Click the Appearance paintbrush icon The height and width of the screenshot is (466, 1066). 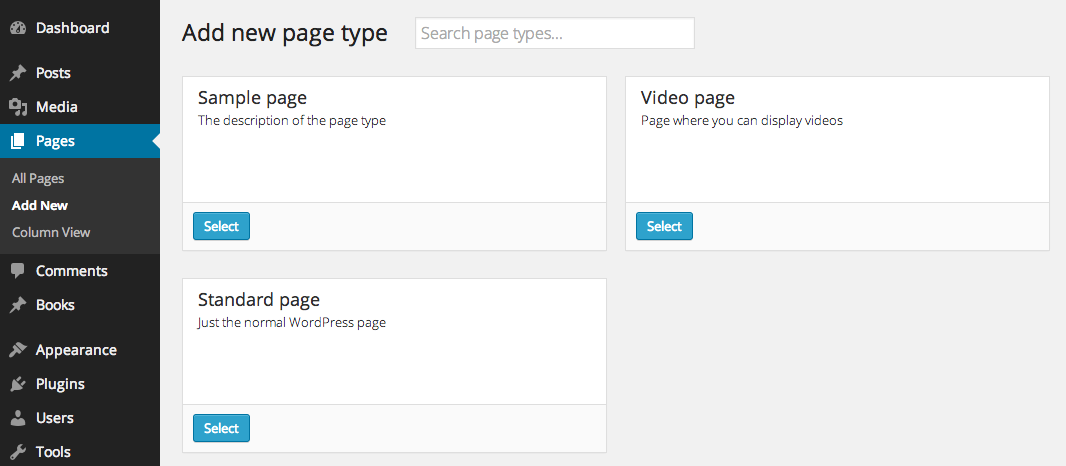18,350
